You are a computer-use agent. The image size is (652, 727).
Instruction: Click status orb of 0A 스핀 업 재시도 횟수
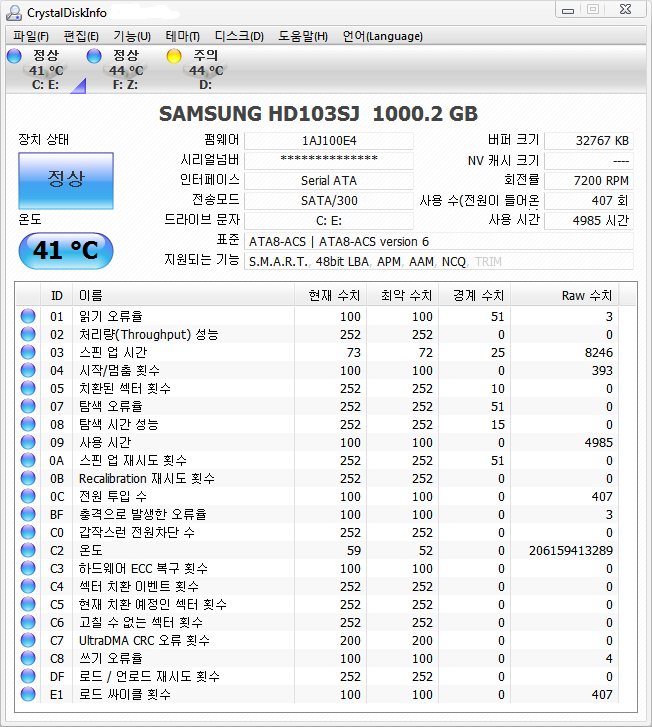click(x=28, y=460)
